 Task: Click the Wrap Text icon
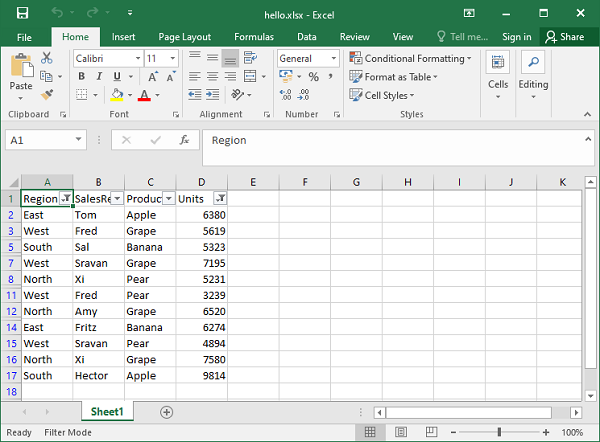(252, 58)
